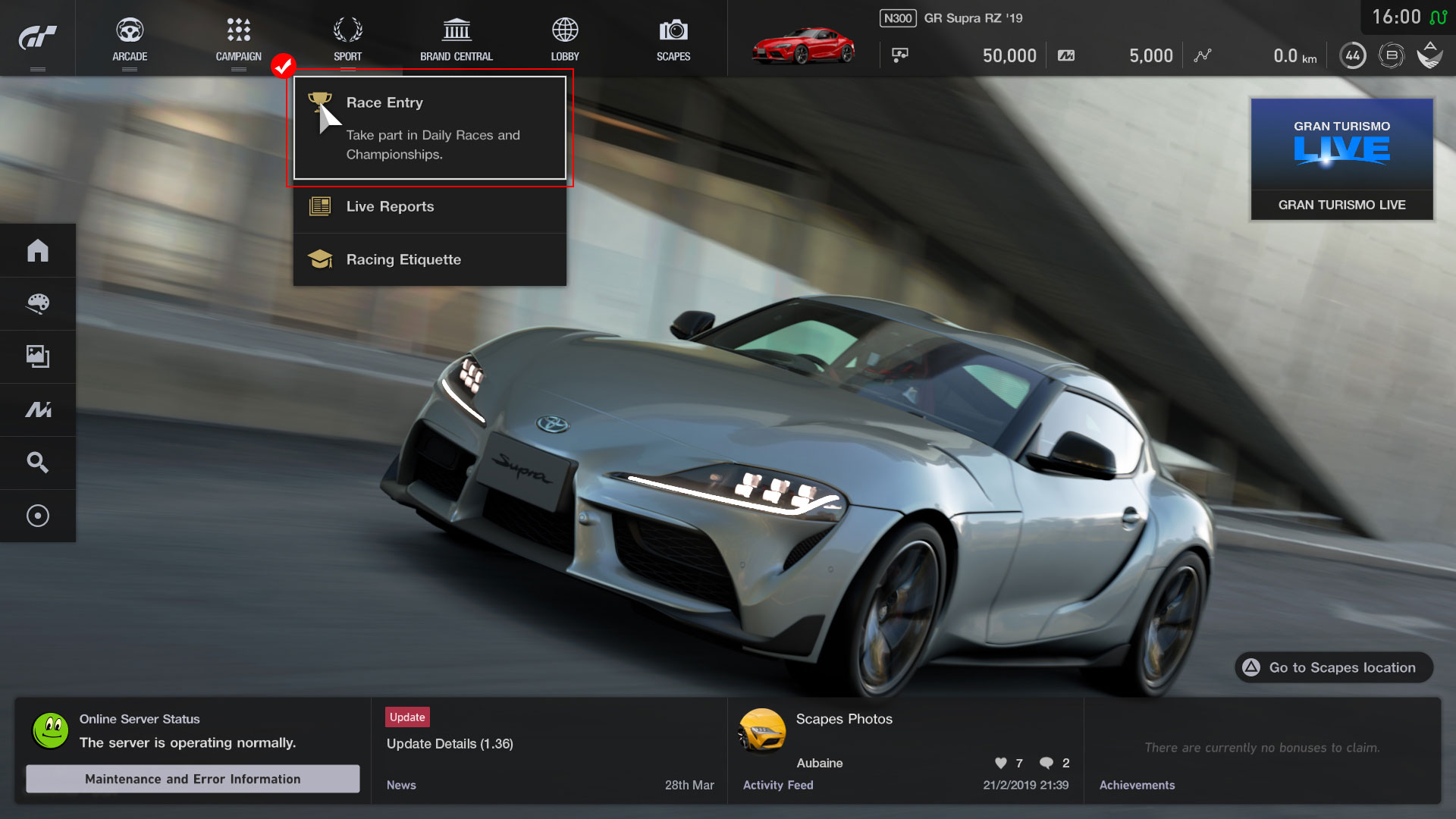Click the 21/2/2019 21:39 timestamp
Image resolution: width=1456 pixels, height=819 pixels.
click(1026, 785)
